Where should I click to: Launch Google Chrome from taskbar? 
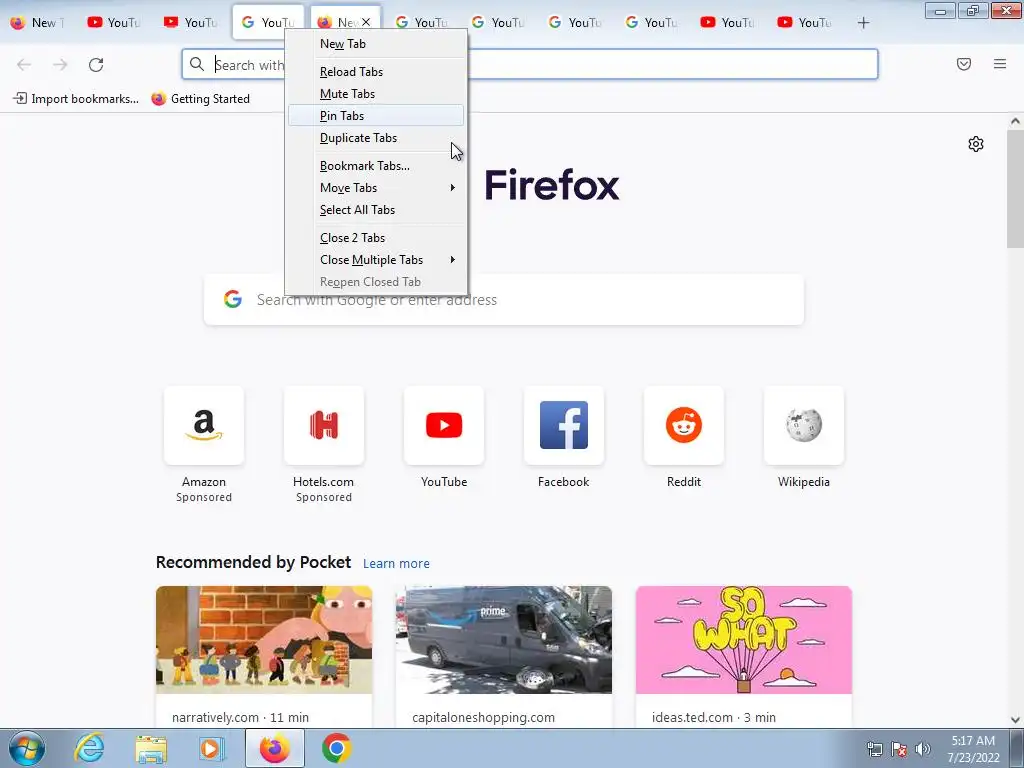coord(336,748)
